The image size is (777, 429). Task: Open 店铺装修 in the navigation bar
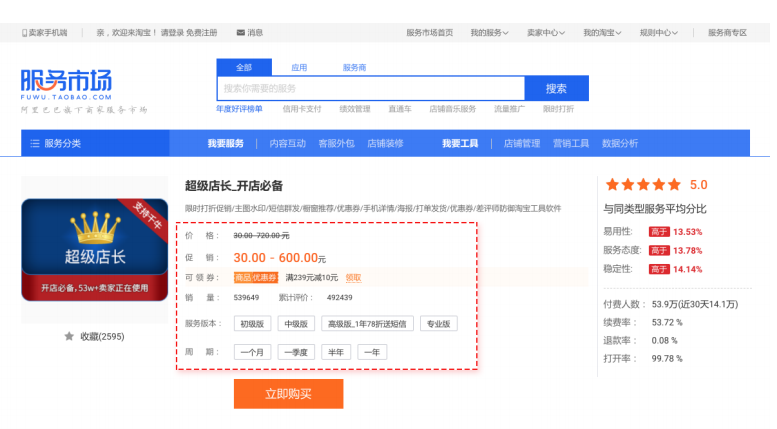click(x=385, y=144)
